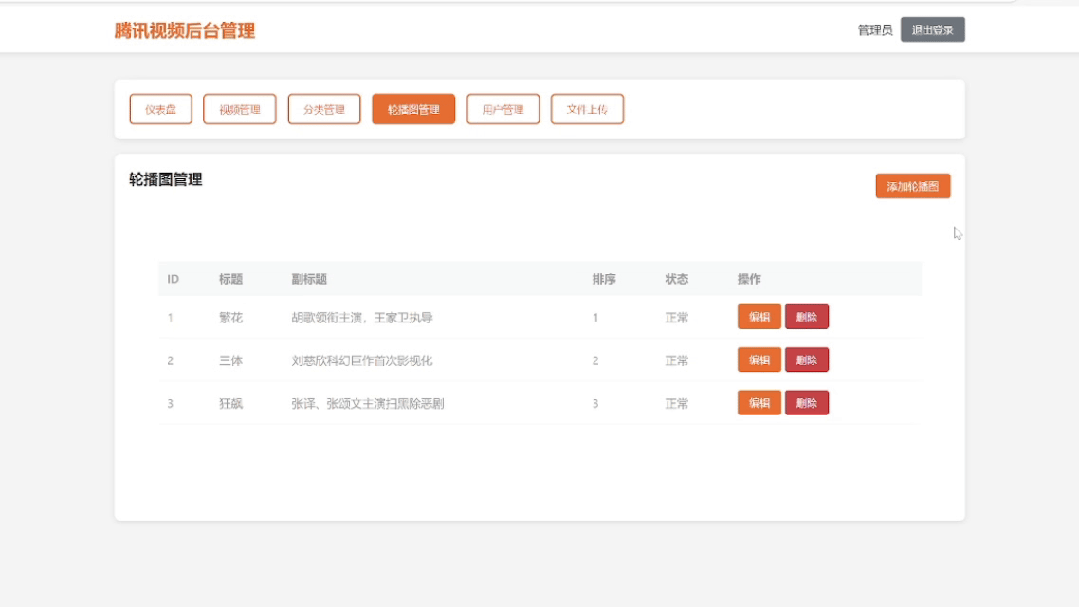The image size is (1079, 607).
Task: Delete the 狂飙 carousel row
Action: point(806,402)
